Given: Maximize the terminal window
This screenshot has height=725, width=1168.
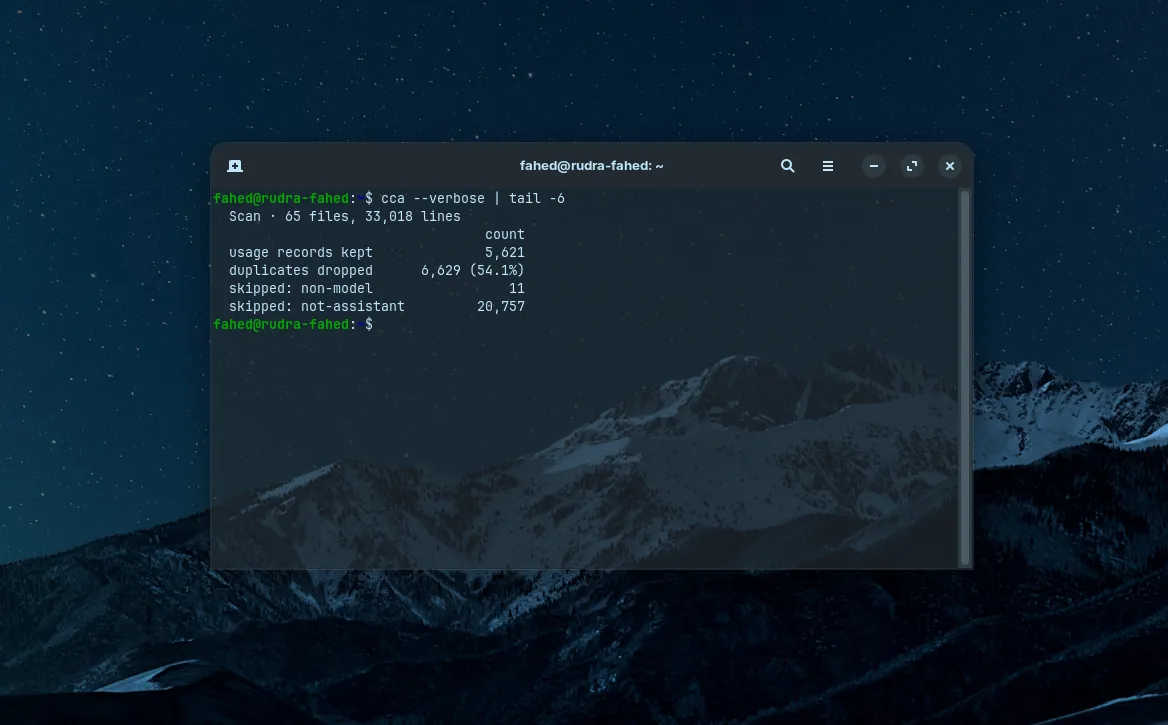Looking at the screenshot, I should [912, 166].
